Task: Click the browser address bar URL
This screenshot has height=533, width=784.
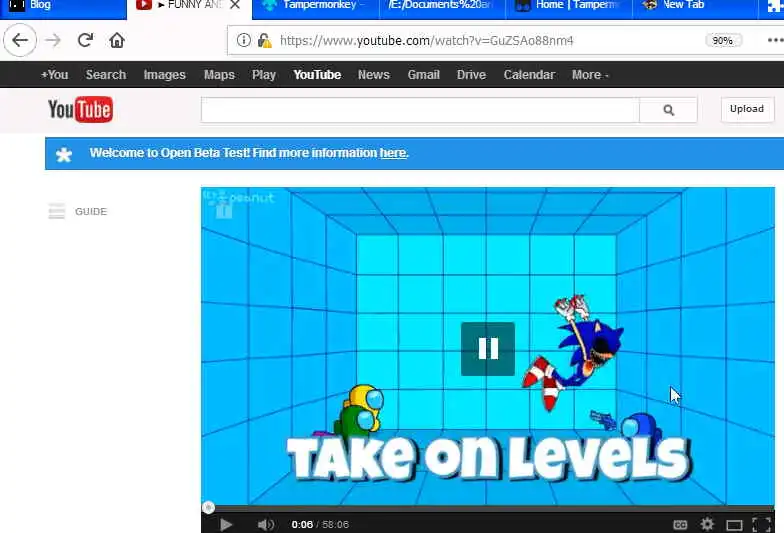Action: click(426, 40)
